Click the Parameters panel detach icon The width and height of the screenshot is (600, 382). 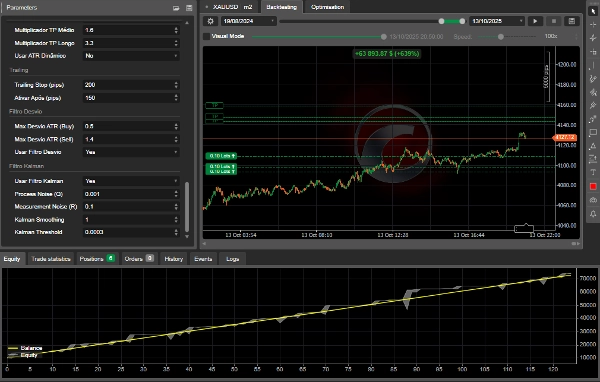click(176, 8)
